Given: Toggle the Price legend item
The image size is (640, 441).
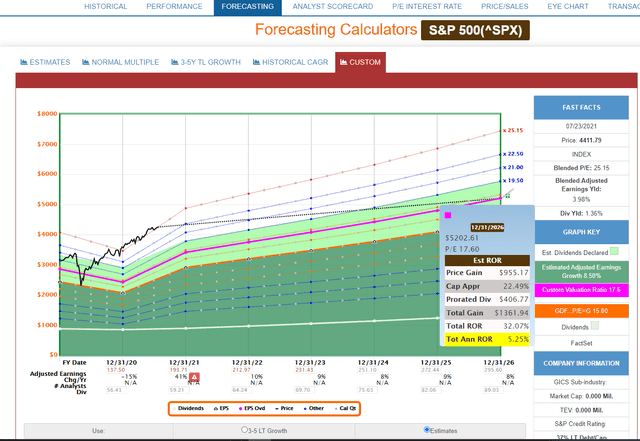Looking at the screenshot, I should [x=284, y=408].
